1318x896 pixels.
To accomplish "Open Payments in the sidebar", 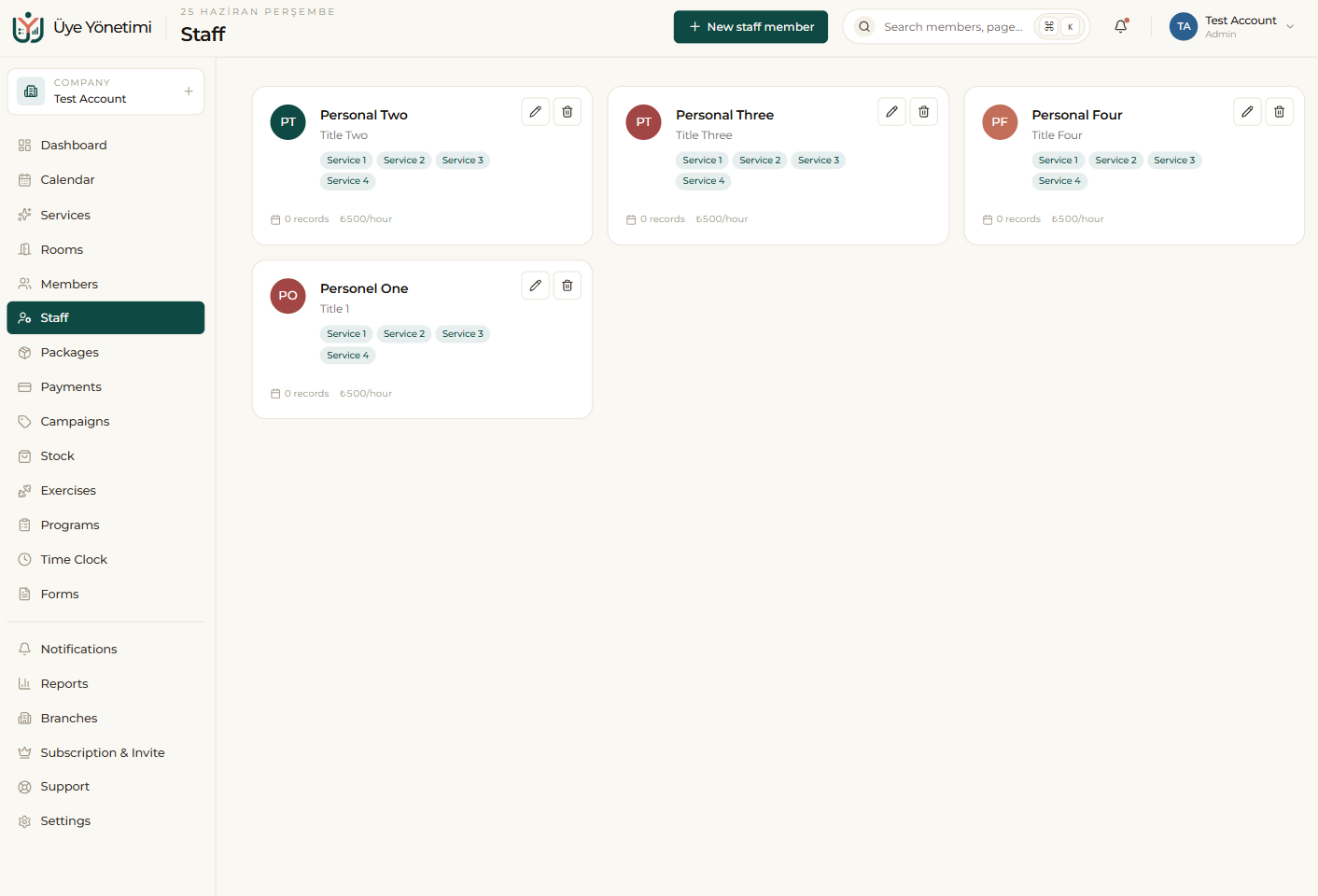I will [x=105, y=387].
